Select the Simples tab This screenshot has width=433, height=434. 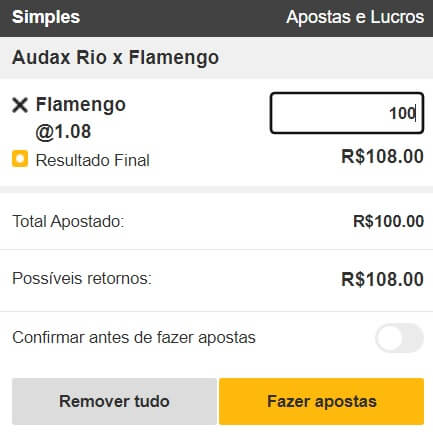tap(46, 17)
